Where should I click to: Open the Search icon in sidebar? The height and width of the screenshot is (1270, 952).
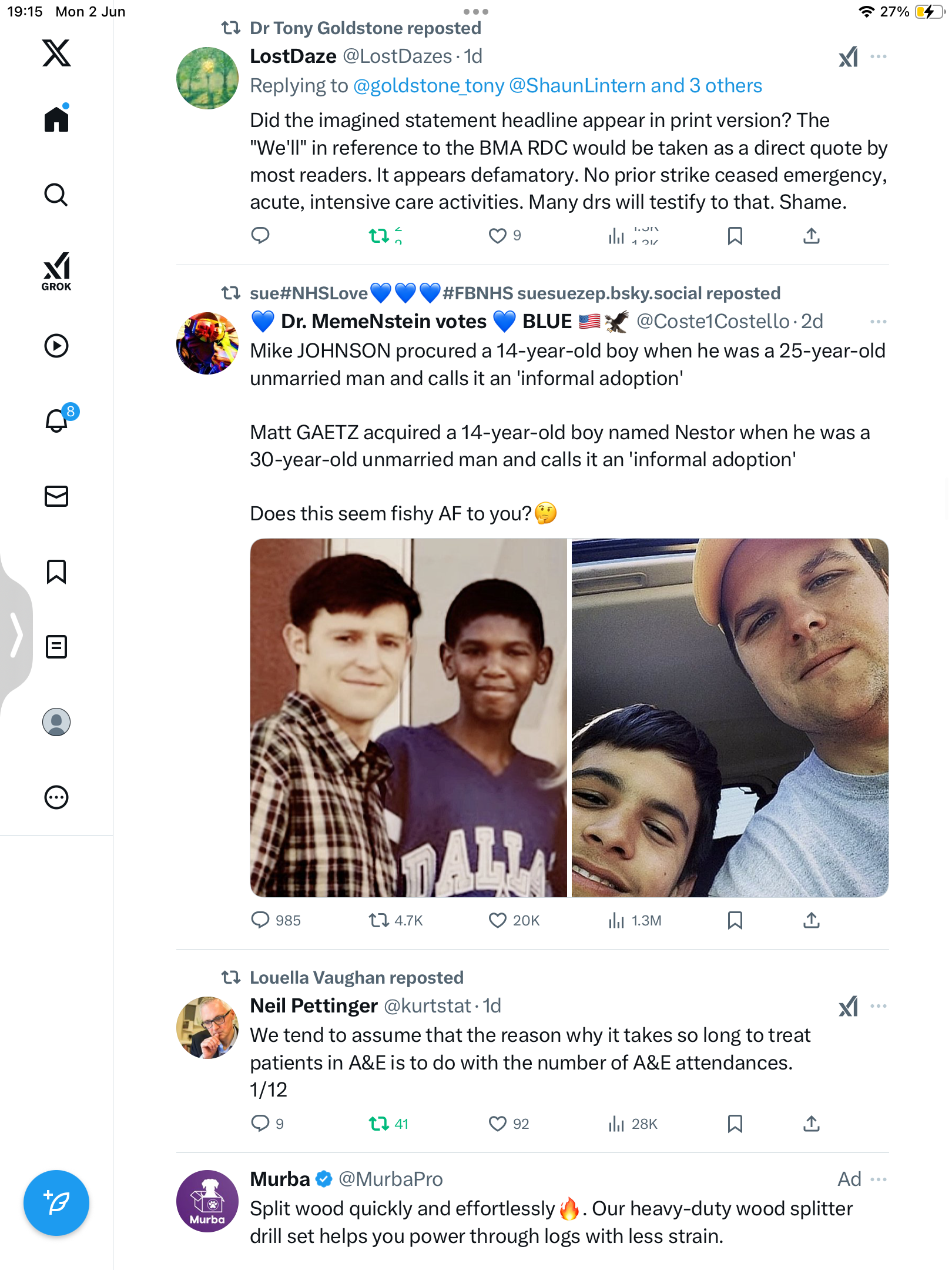56,195
